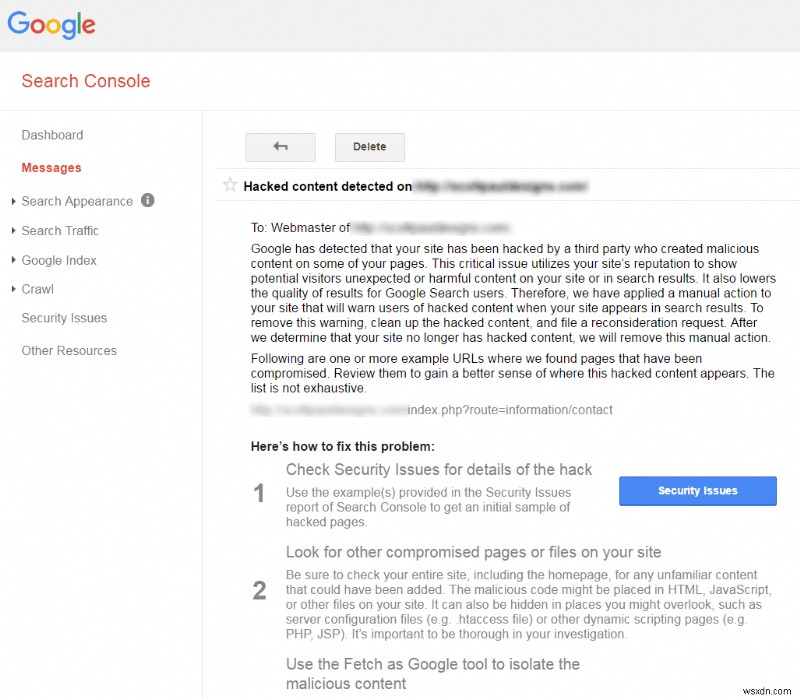Select Messages in the sidebar

tap(51, 168)
